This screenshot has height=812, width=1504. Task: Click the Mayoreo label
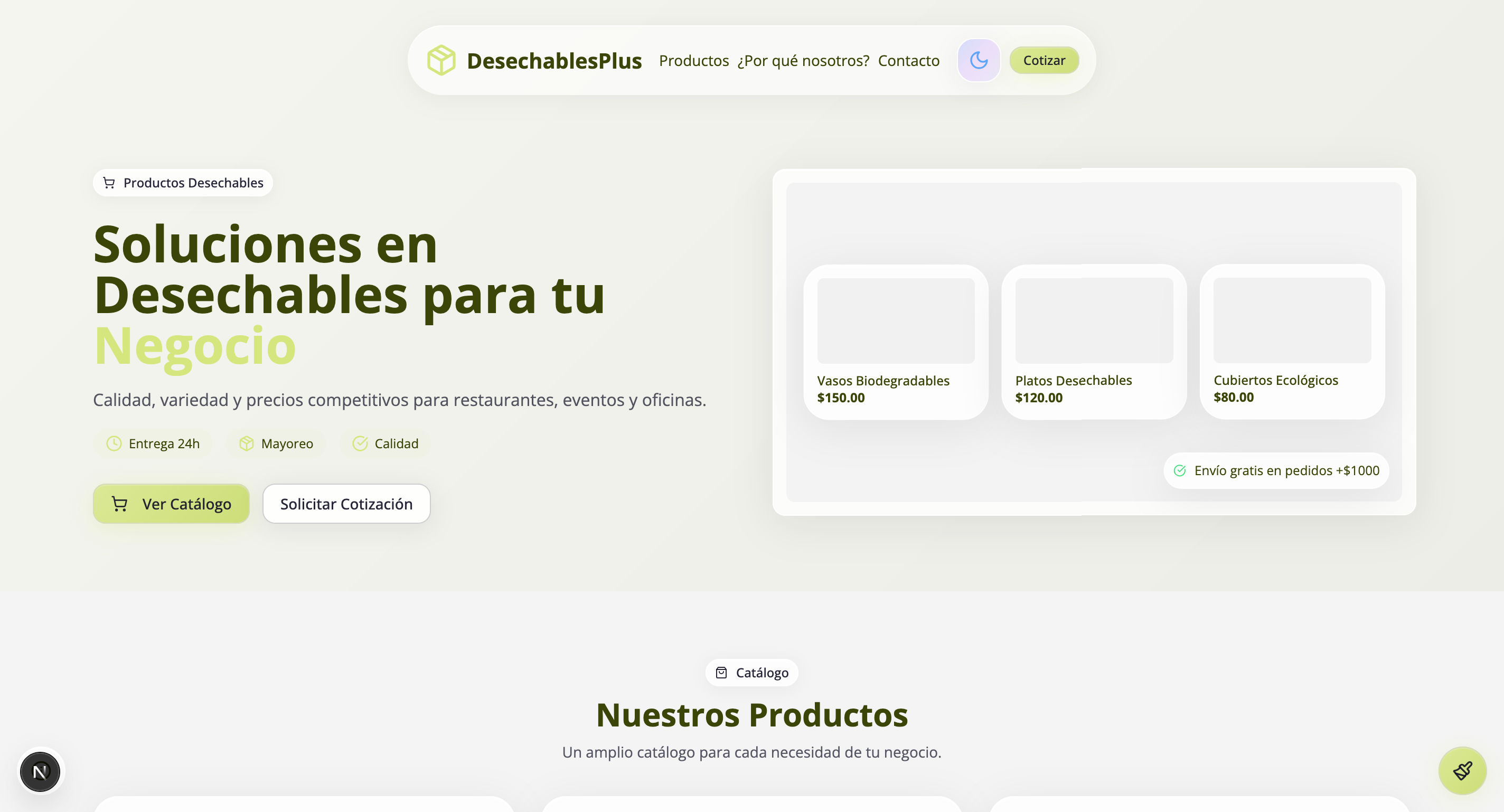287,443
